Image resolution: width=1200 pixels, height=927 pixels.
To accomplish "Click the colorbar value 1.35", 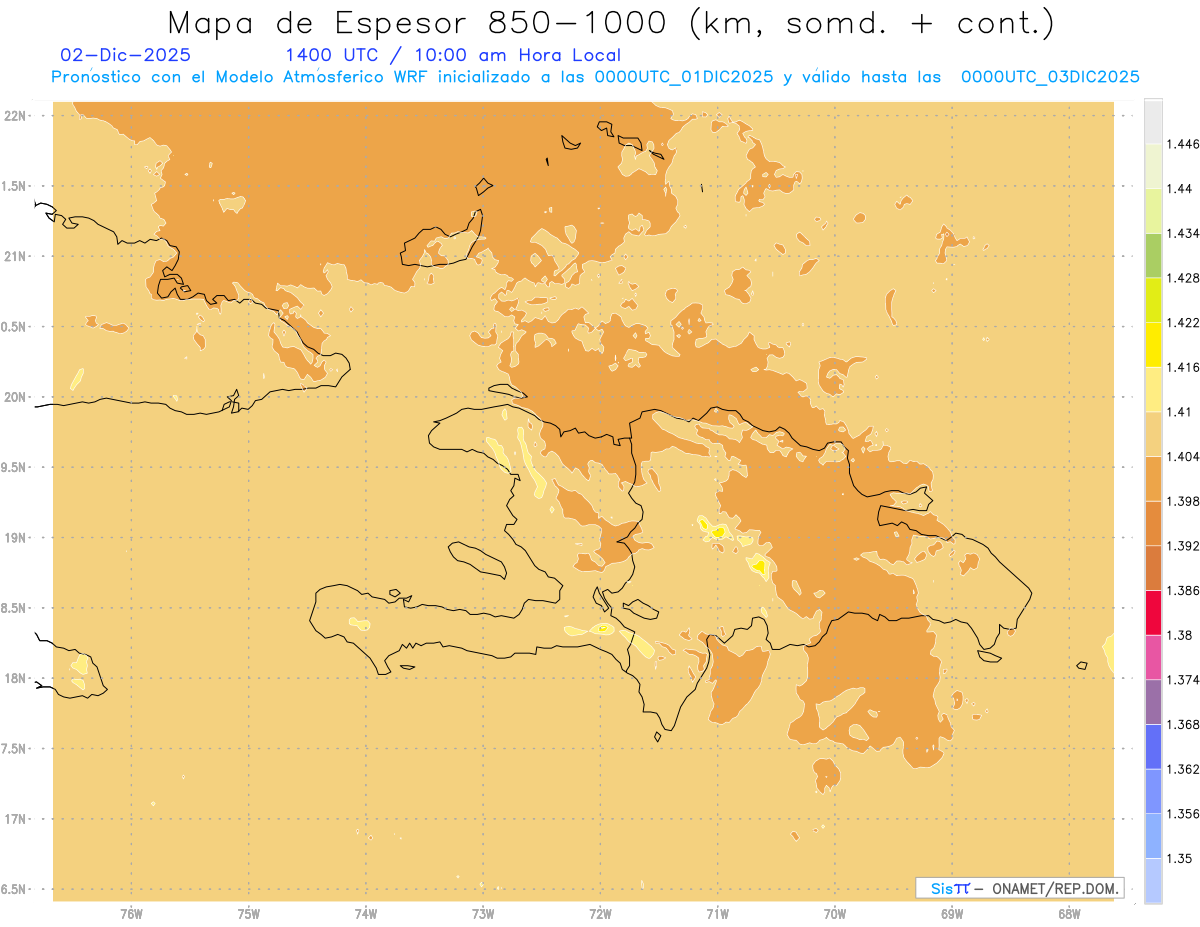I will tap(1180, 858).
